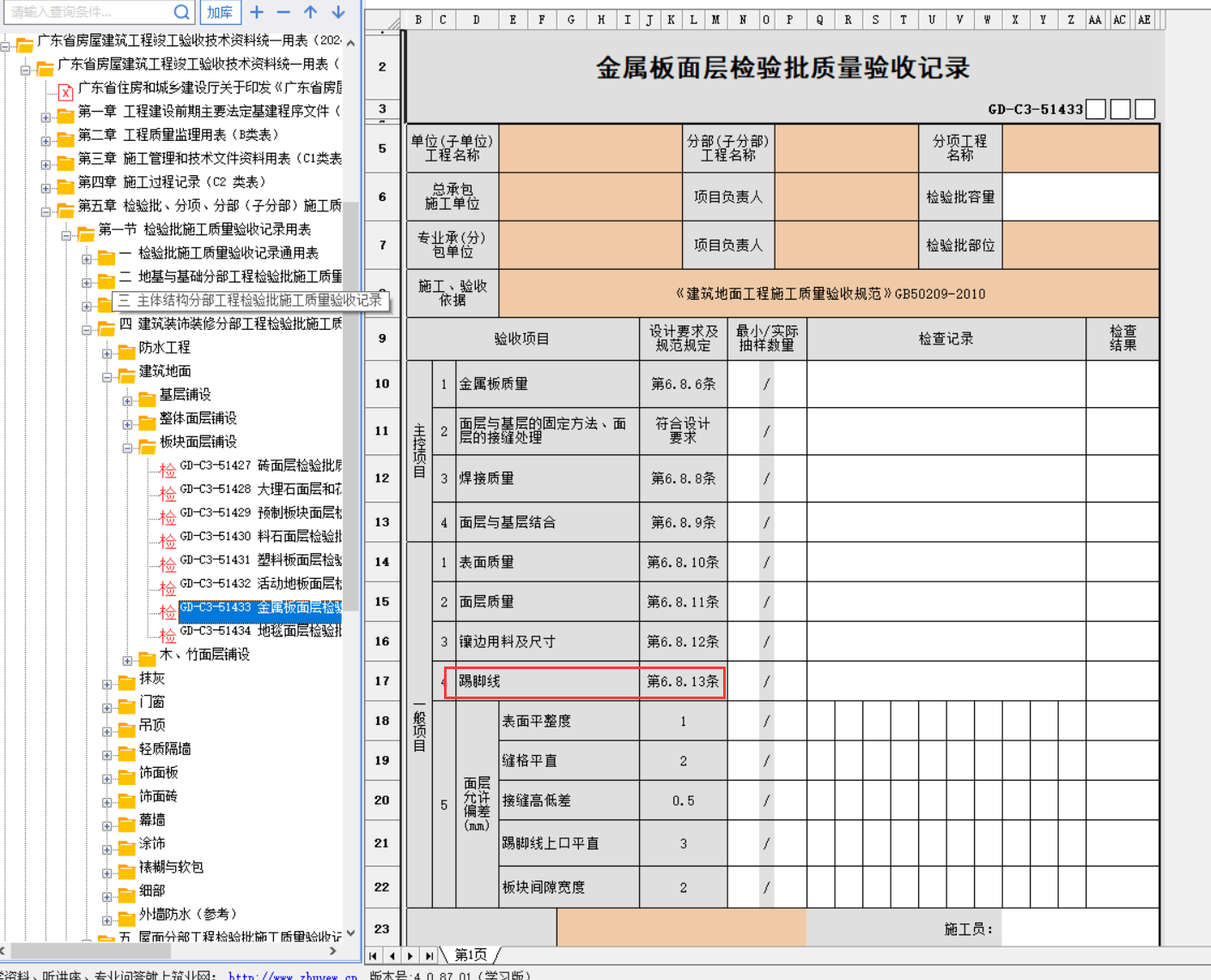1211x980 pixels.
Task: Click the up arrow icon in toolbar
Action: (311, 12)
